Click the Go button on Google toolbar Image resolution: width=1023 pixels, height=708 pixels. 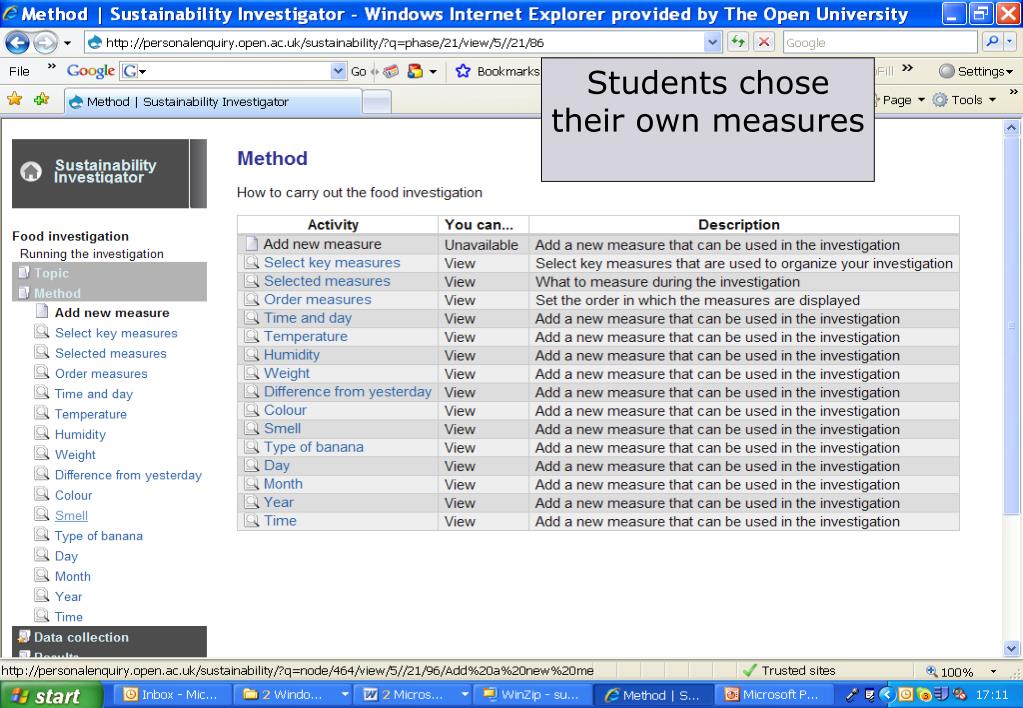[359, 71]
